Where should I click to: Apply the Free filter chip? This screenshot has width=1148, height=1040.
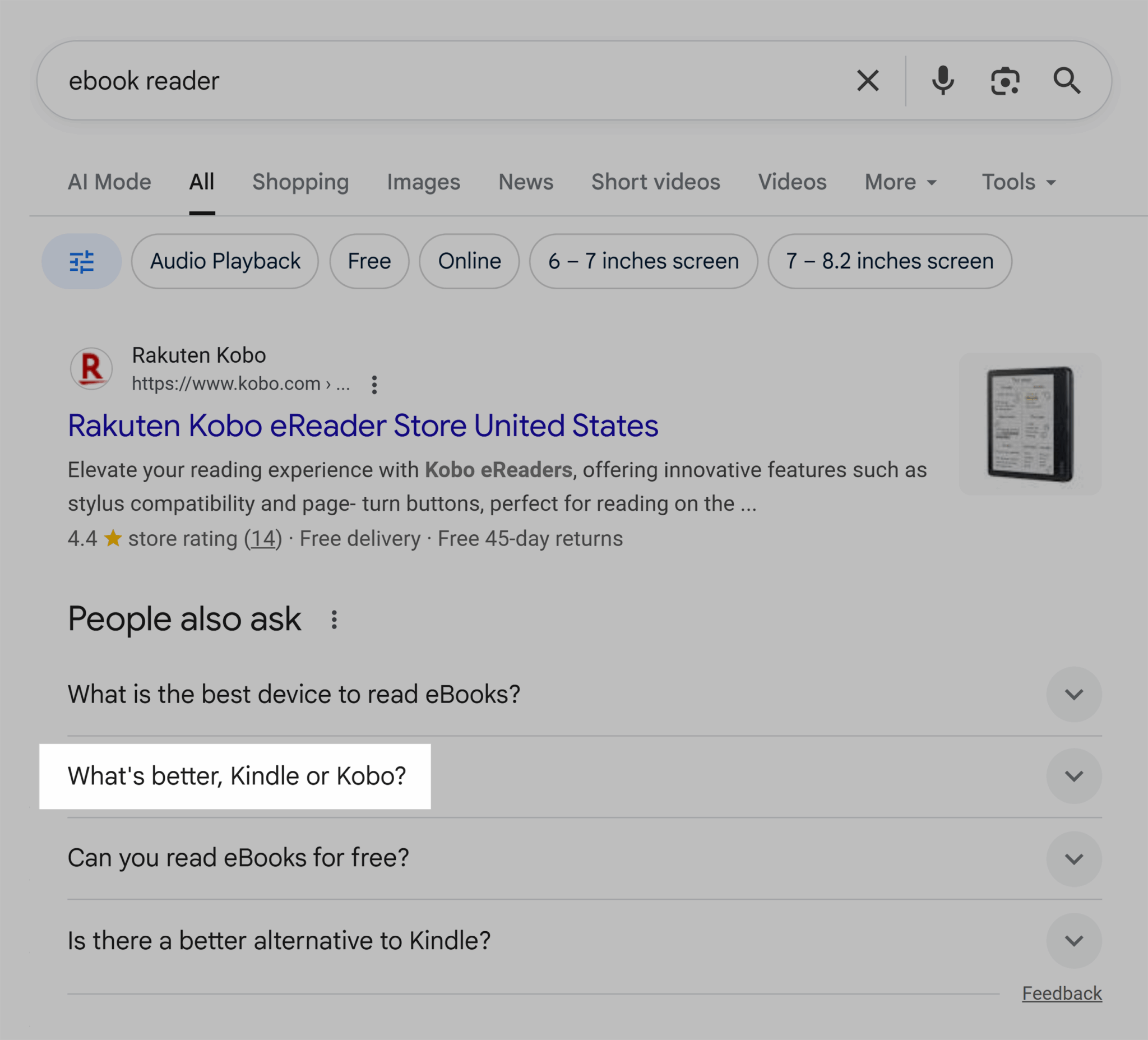369,261
